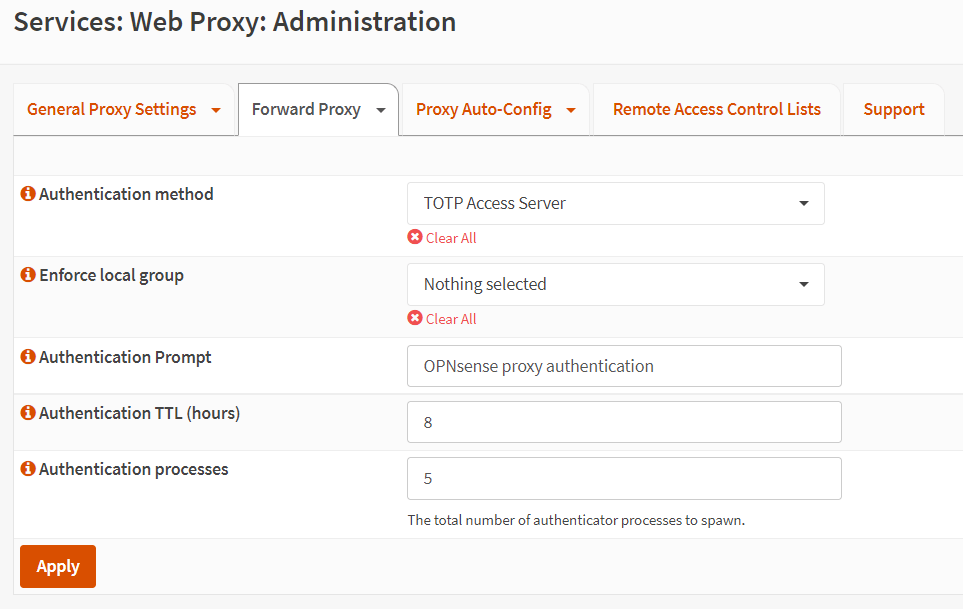Focus the Authentication Prompt text field
The height and width of the screenshot is (609, 963).
[624, 366]
